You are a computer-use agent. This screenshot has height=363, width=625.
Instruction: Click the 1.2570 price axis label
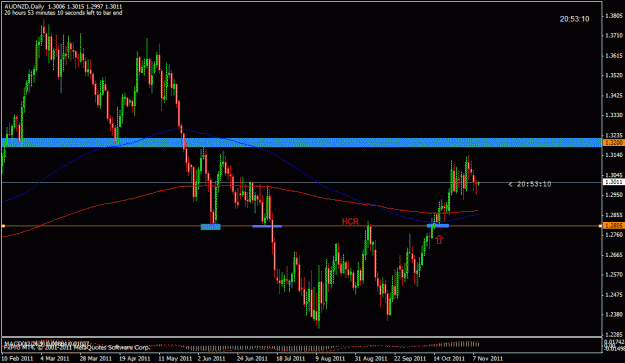coord(613,275)
